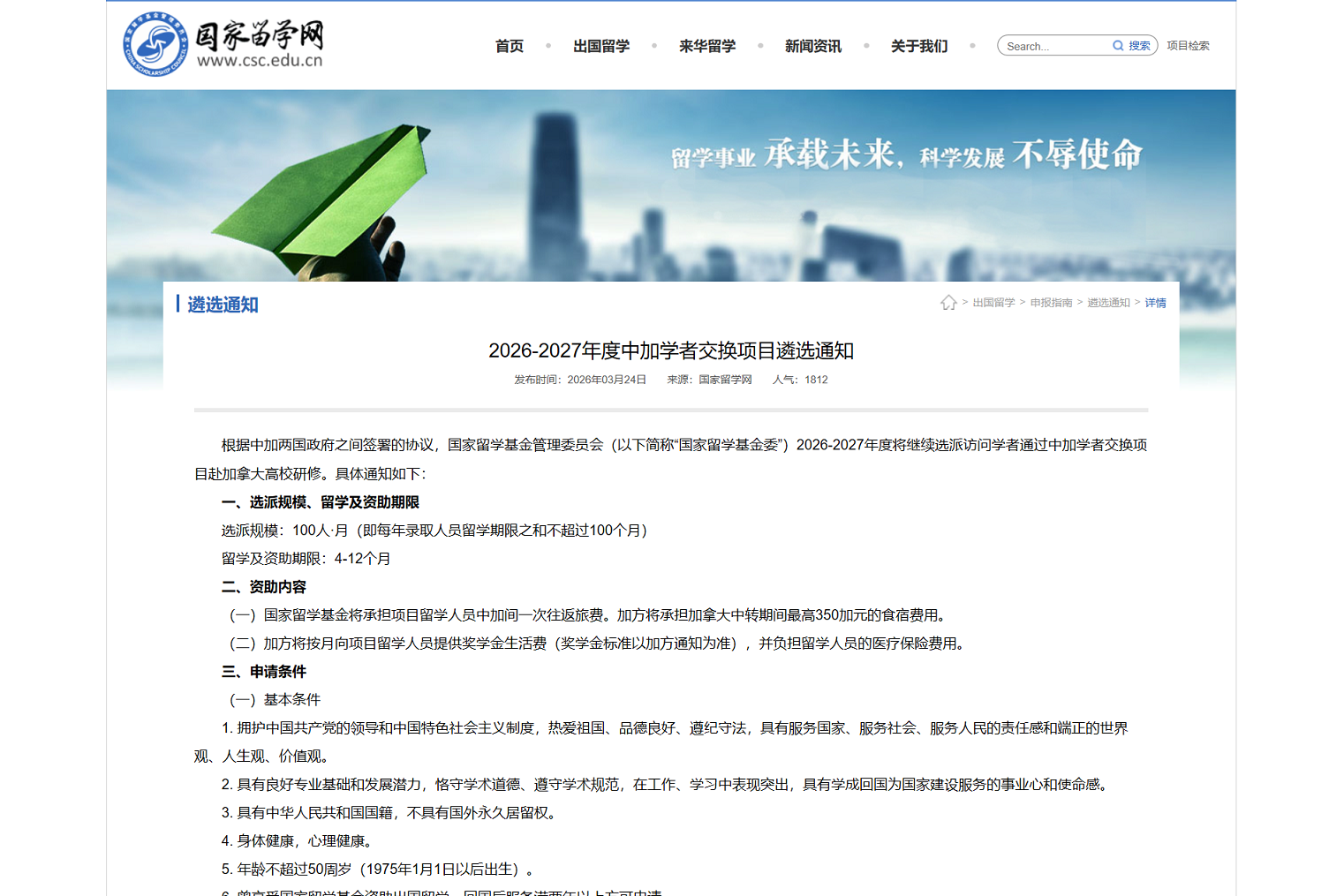Screen dimensions: 1344x896
Task: Click 申报指南 in the breadcrumb trail
Action: (1051, 303)
